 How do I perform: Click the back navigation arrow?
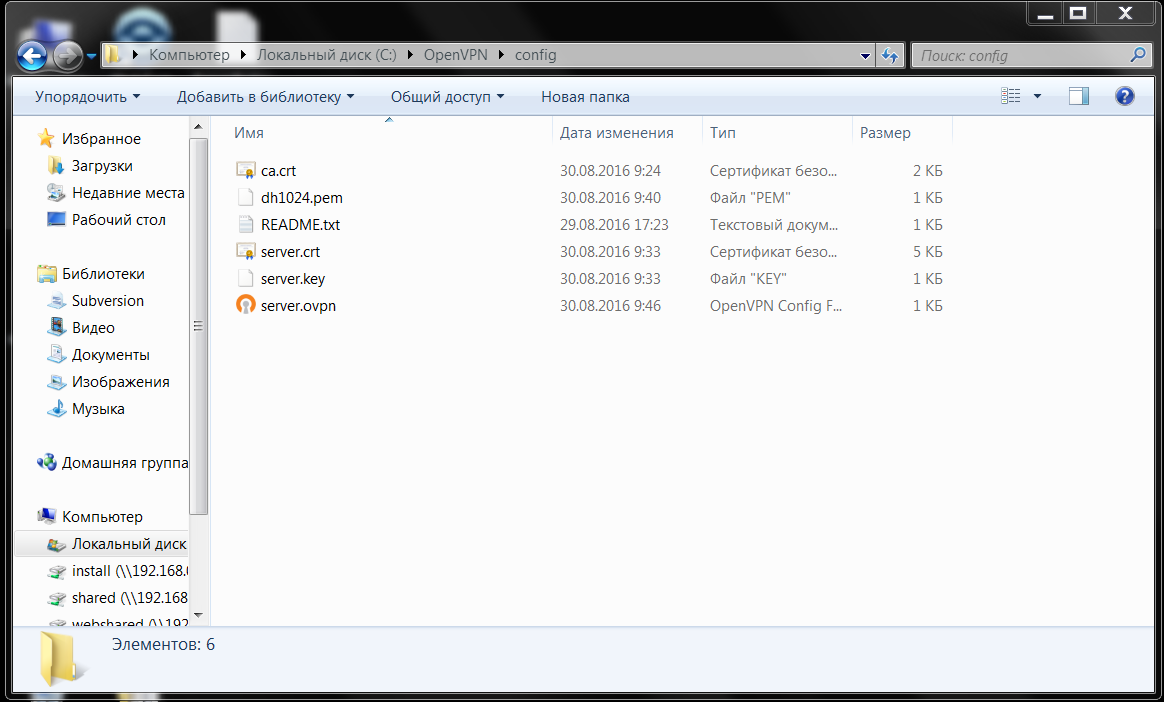click(32, 56)
